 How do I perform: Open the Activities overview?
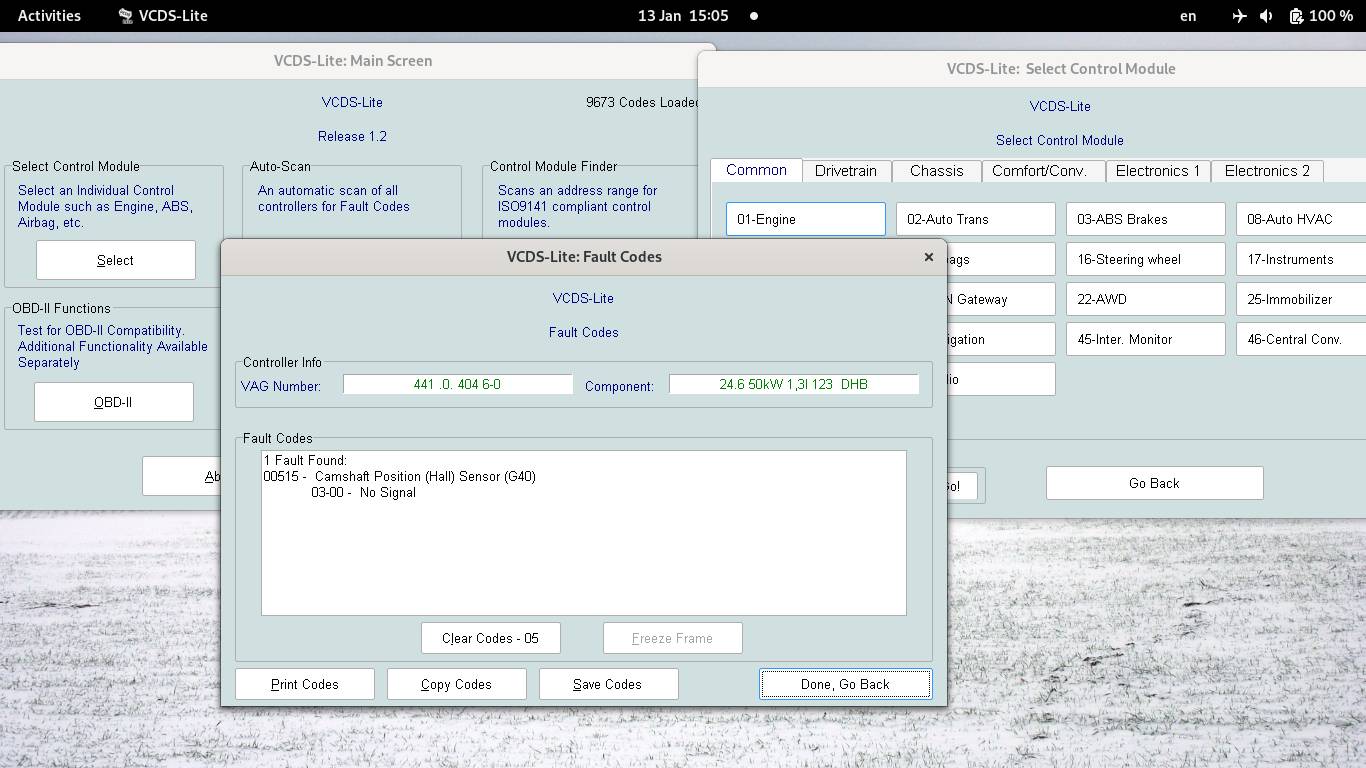click(49, 15)
